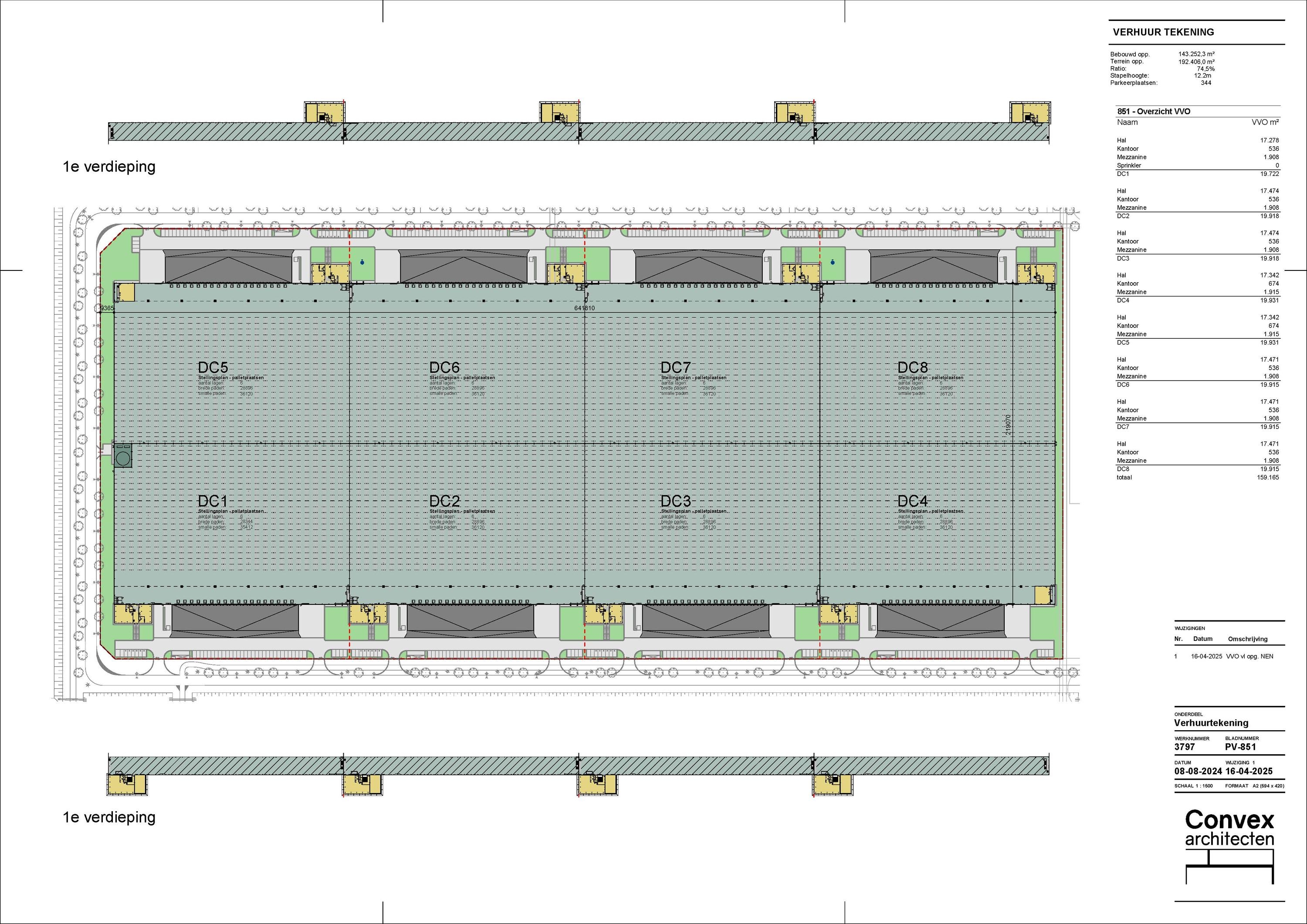1307x924 pixels.
Task: Click blue dot marker near DC8 office
Action: point(832,262)
